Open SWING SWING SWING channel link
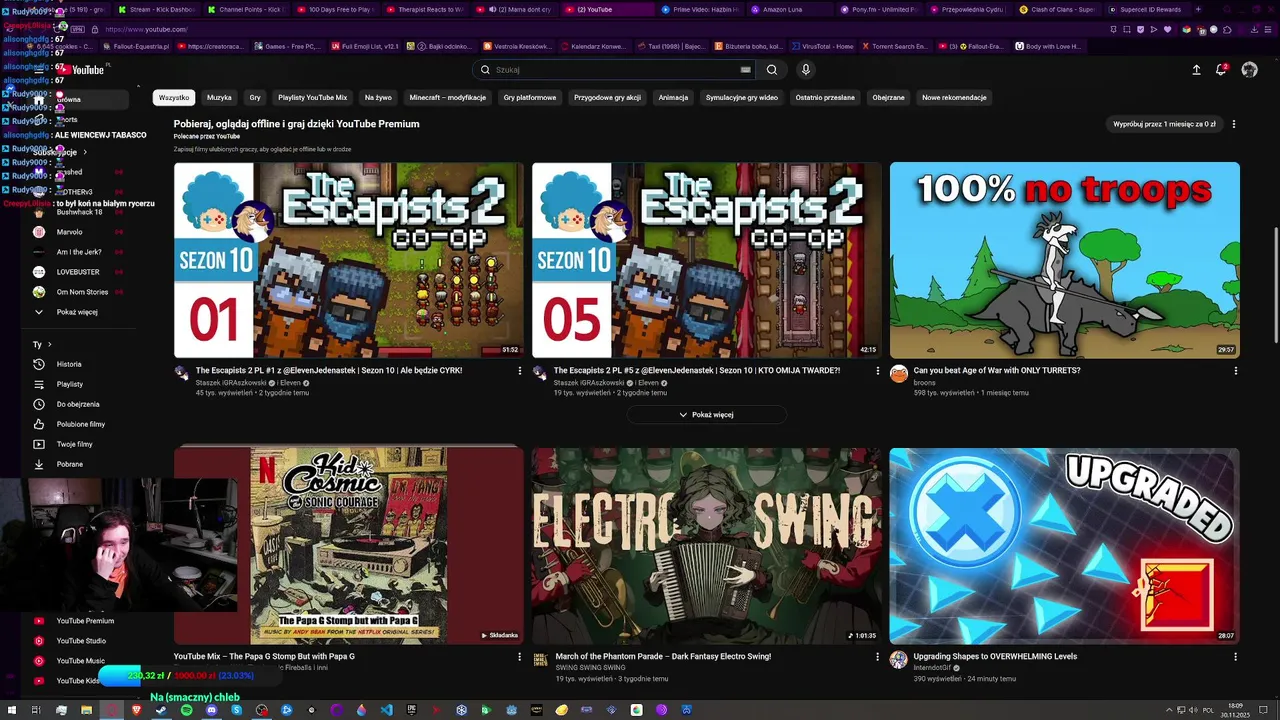Viewport: 1280px width, 720px height. click(591, 667)
